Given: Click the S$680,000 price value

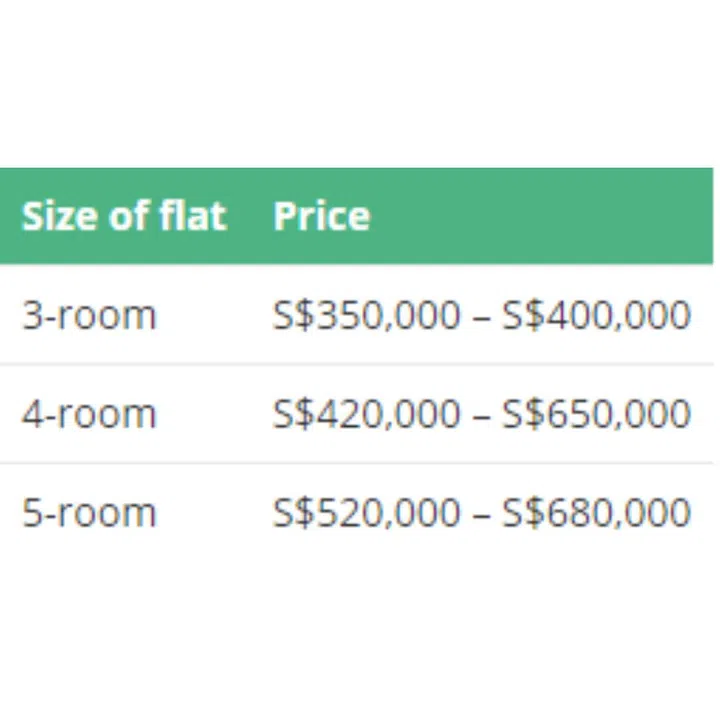Looking at the screenshot, I should (x=596, y=512).
